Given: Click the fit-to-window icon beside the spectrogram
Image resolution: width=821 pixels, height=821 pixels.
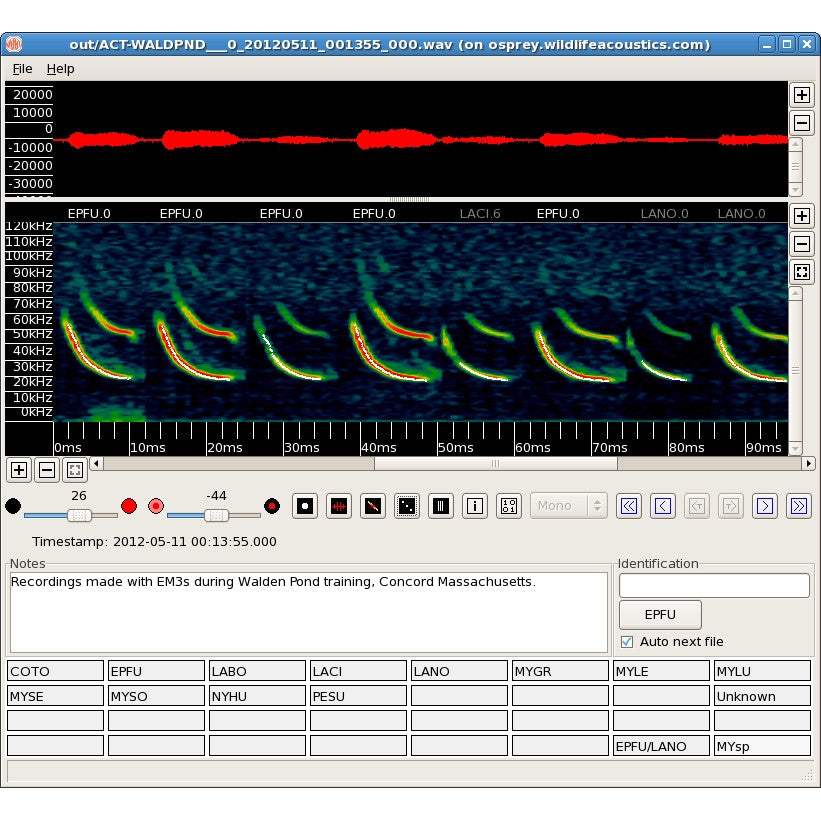Looking at the screenshot, I should click(801, 271).
